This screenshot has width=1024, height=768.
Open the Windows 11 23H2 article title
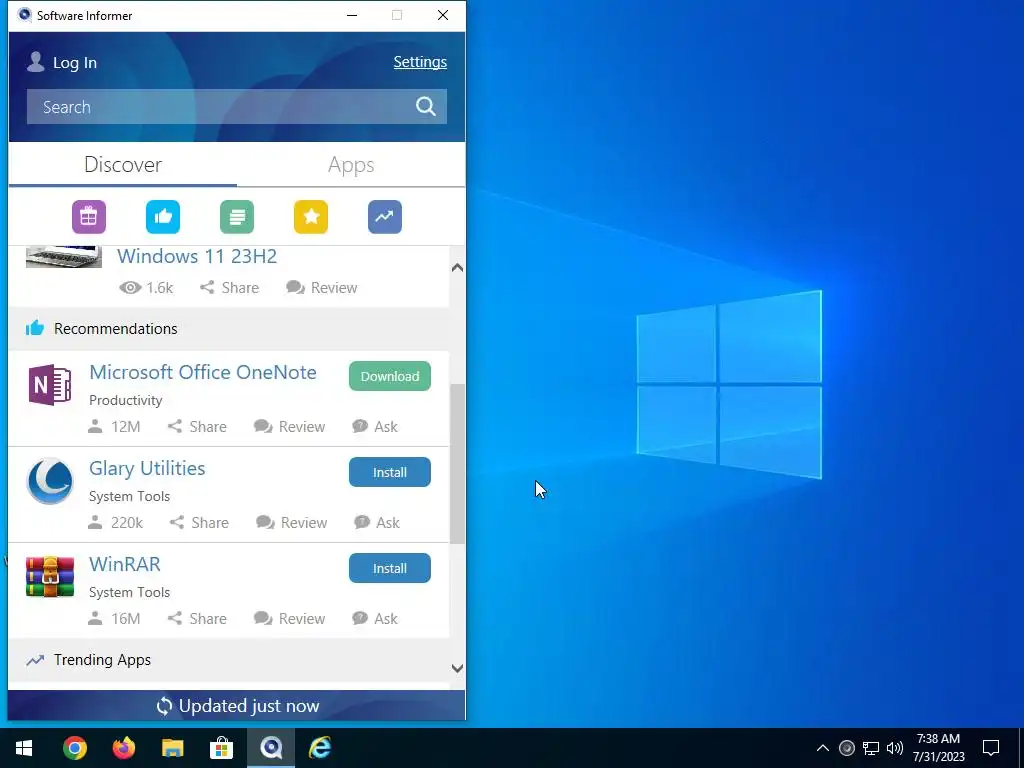click(x=197, y=256)
